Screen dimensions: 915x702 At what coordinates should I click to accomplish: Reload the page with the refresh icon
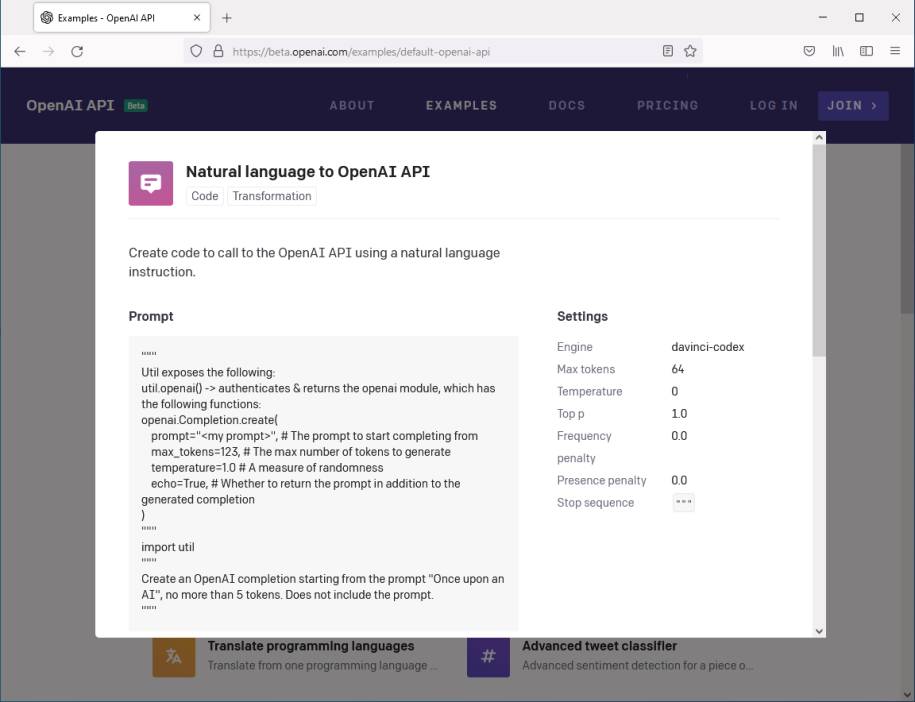(x=77, y=51)
